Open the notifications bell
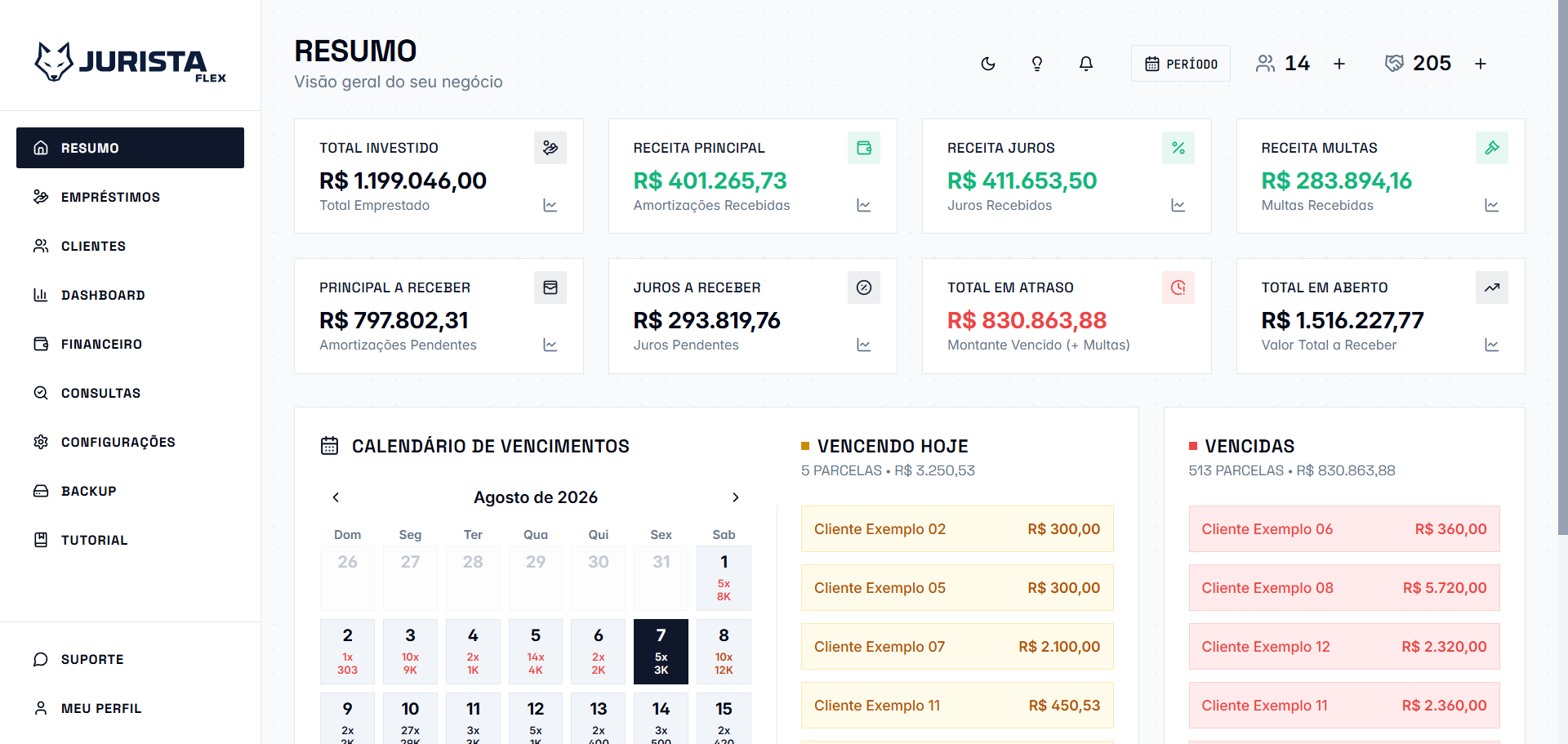This screenshot has width=1568, height=744. [x=1086, y=64]
